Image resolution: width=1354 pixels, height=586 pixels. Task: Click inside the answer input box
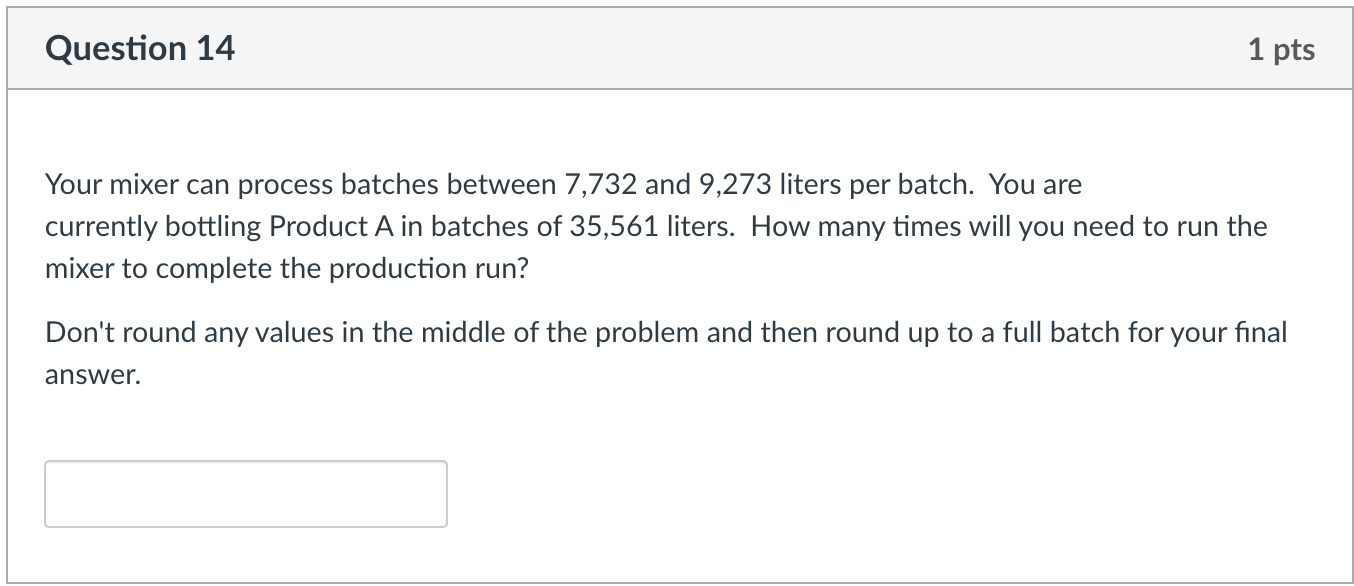[245, 493]
